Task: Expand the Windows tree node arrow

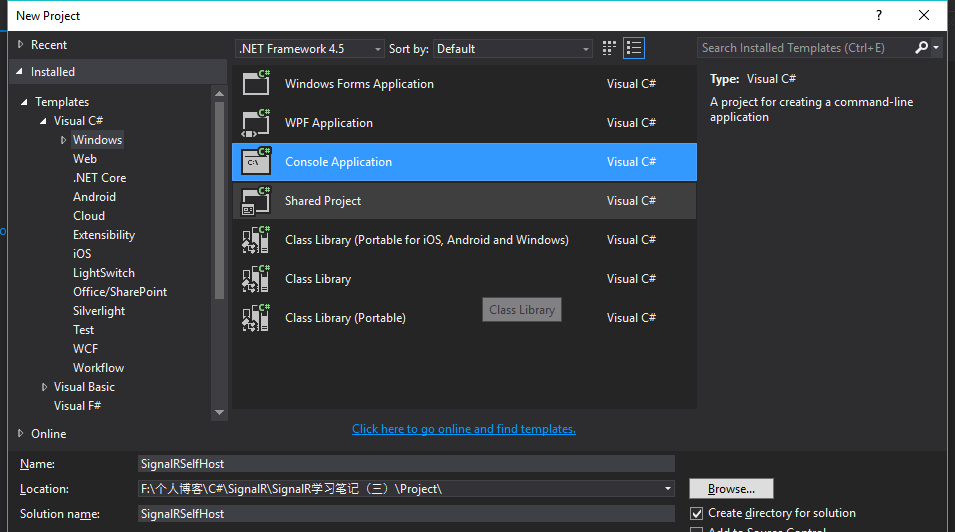Action: tap(63, 140)
